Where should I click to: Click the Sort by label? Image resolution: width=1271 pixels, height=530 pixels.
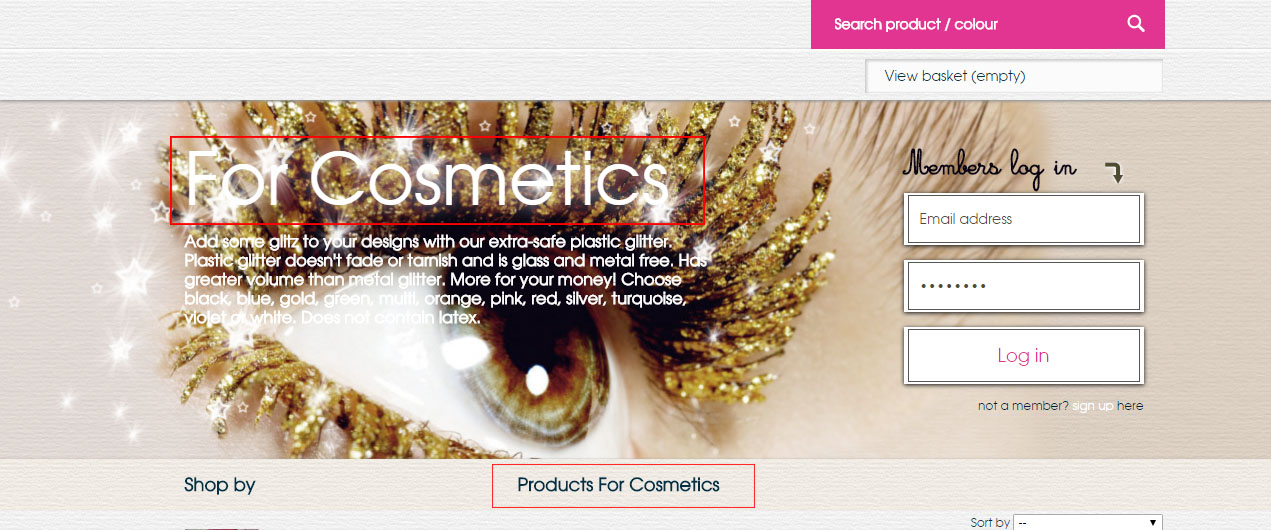pos(990,522)
